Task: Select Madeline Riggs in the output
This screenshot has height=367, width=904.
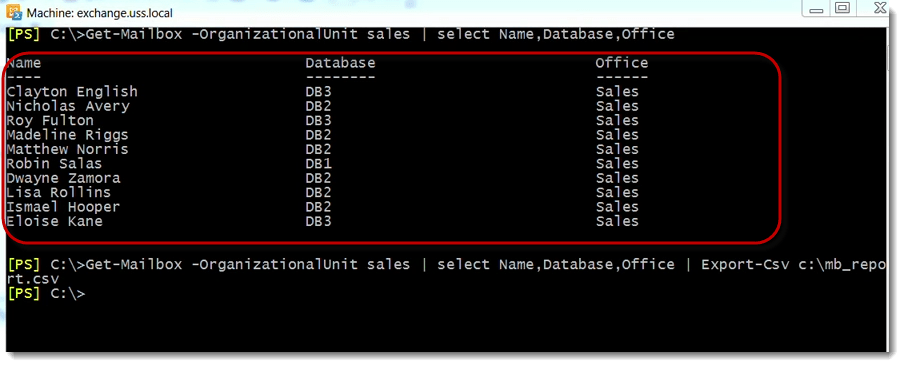Action: pos(67,135)
